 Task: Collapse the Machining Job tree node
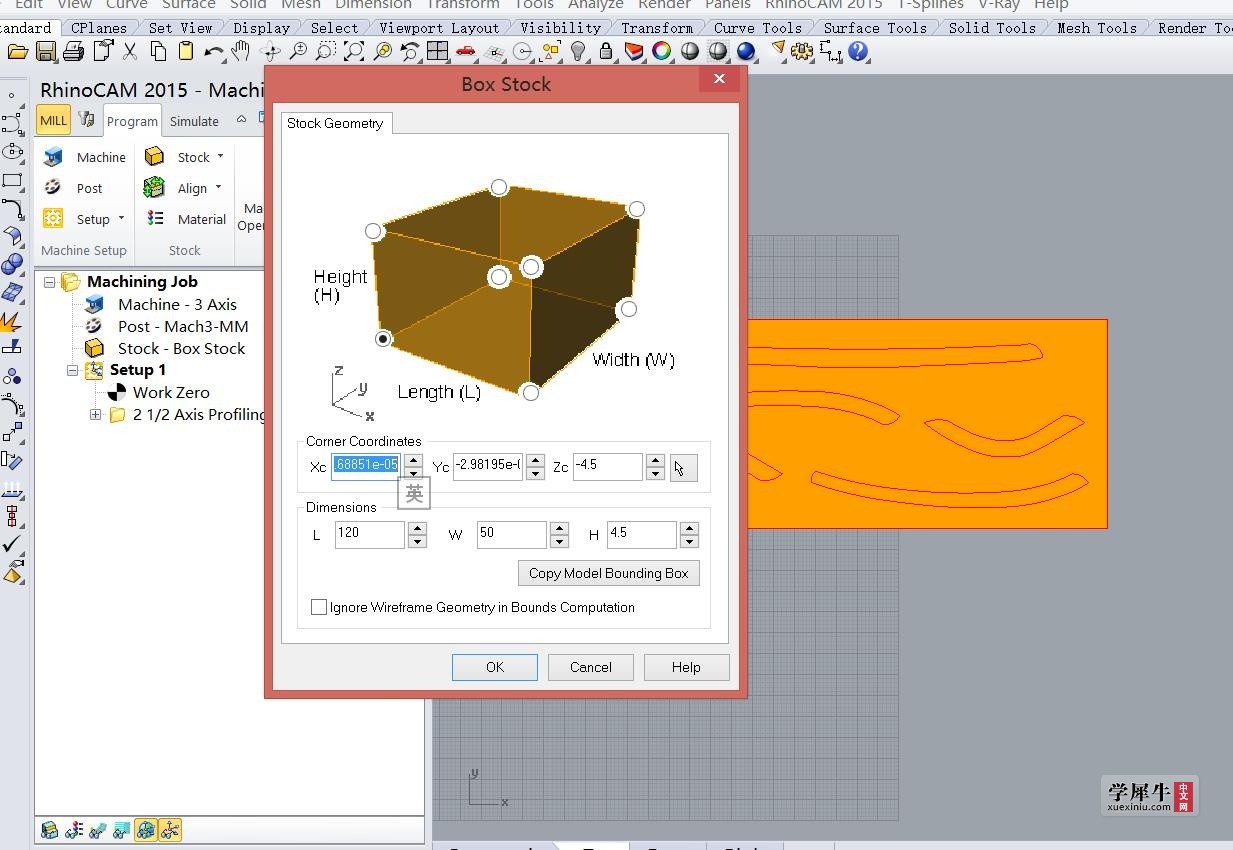(x=49, y=282)
